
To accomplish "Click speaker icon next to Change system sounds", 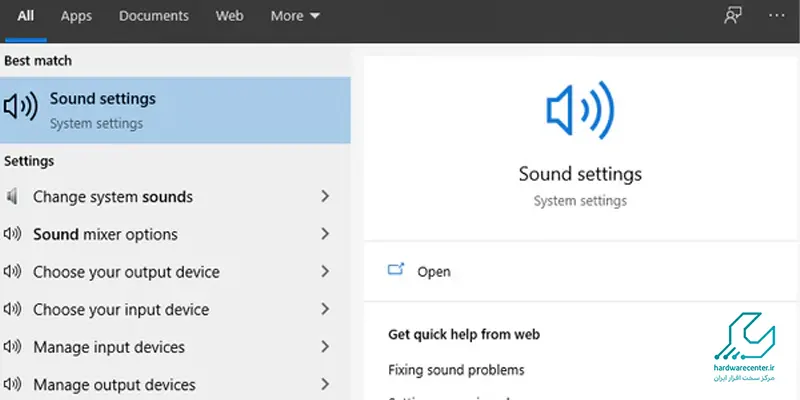I will 12,197.
